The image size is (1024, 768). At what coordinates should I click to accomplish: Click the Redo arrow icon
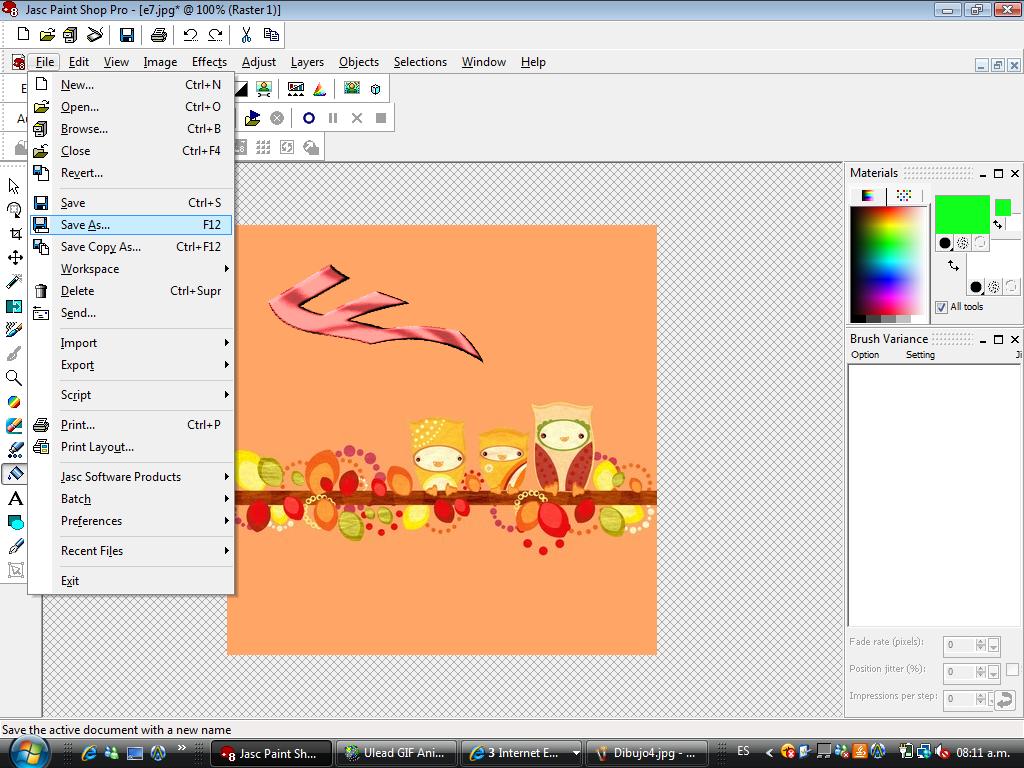215,35
